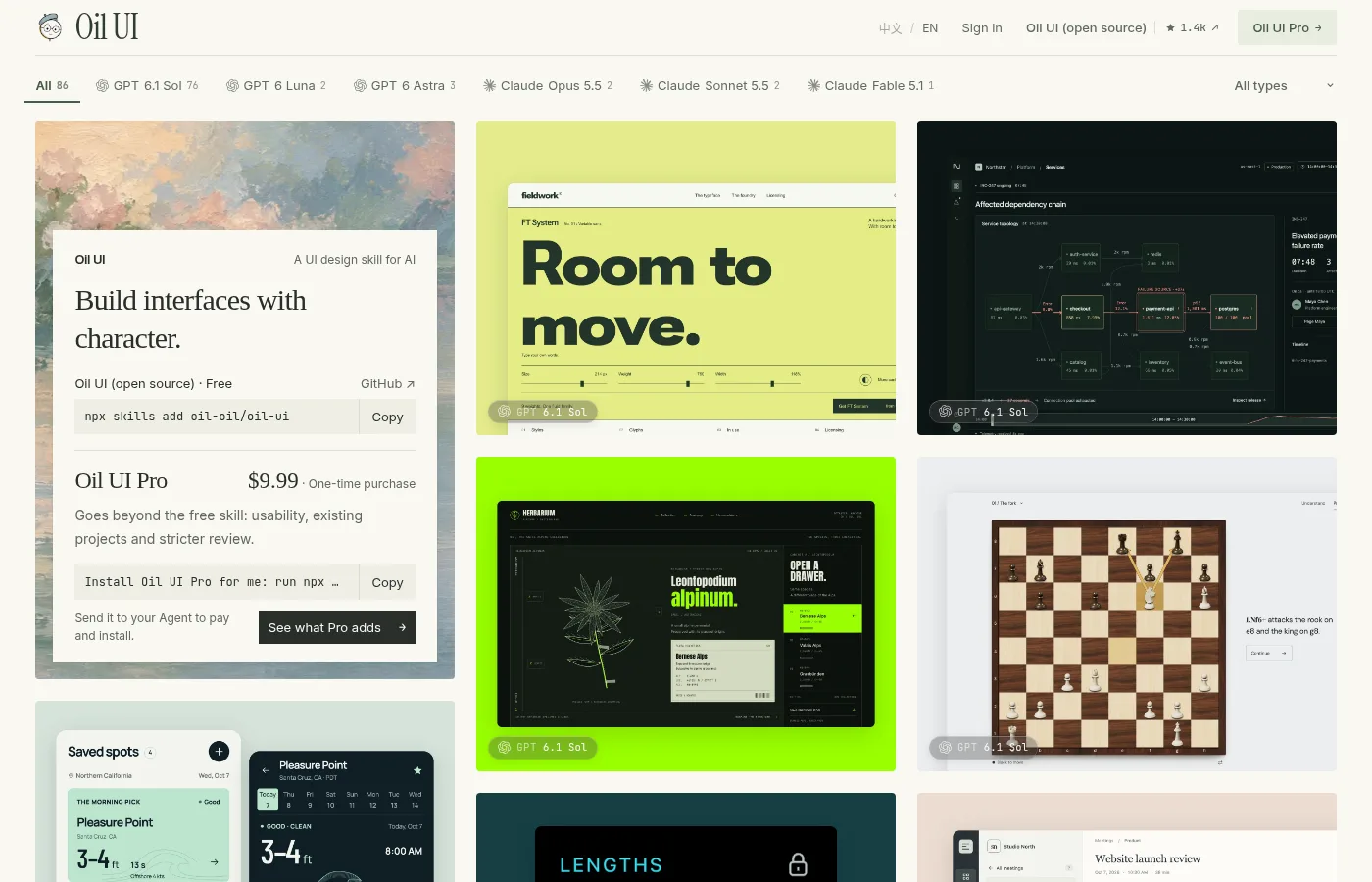Open the chess board thumbnail
The height and width of the screenshot is (882, 1372).
pos(1127,613)
